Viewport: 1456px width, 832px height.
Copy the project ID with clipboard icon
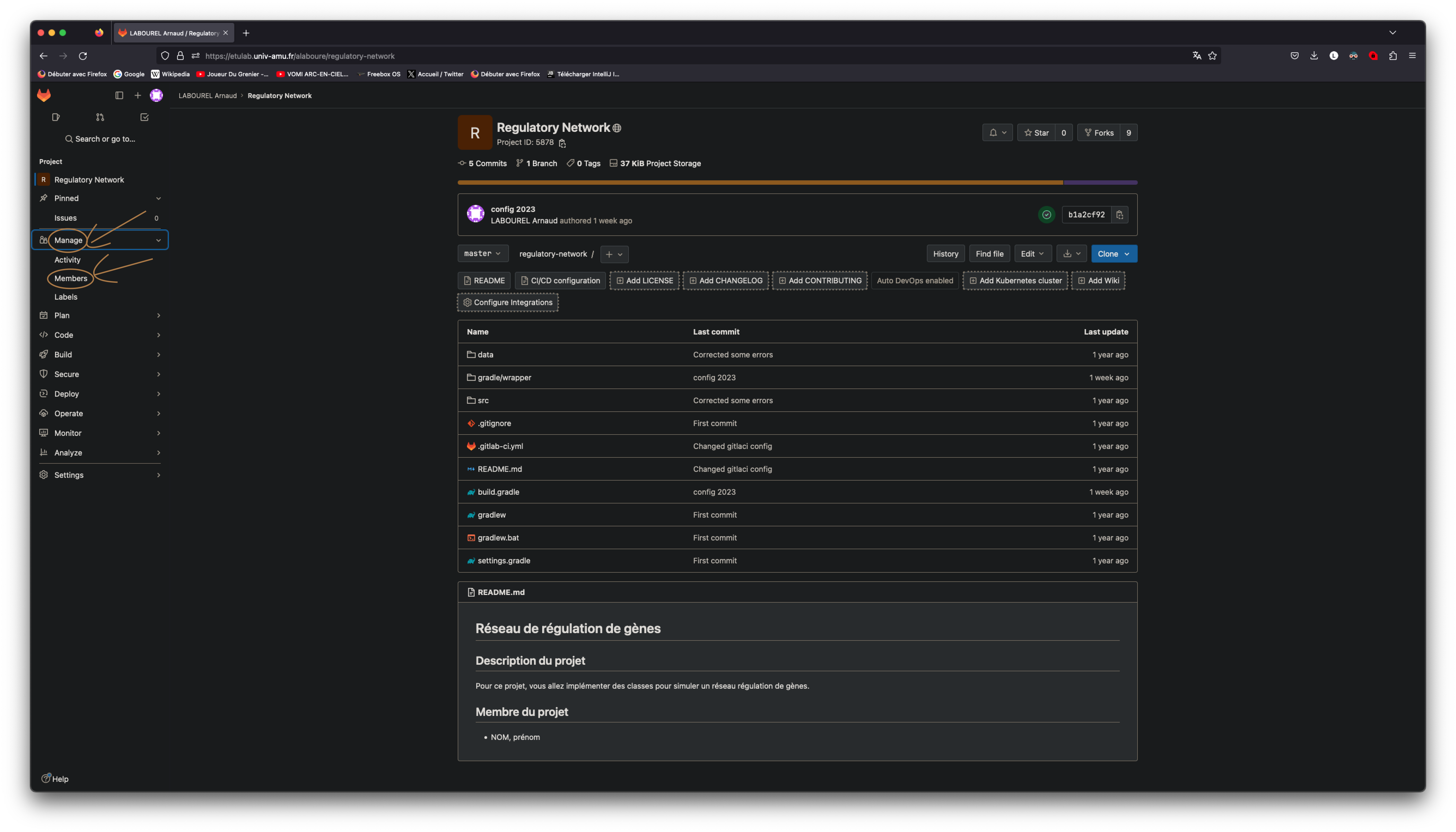pos(562,143)
